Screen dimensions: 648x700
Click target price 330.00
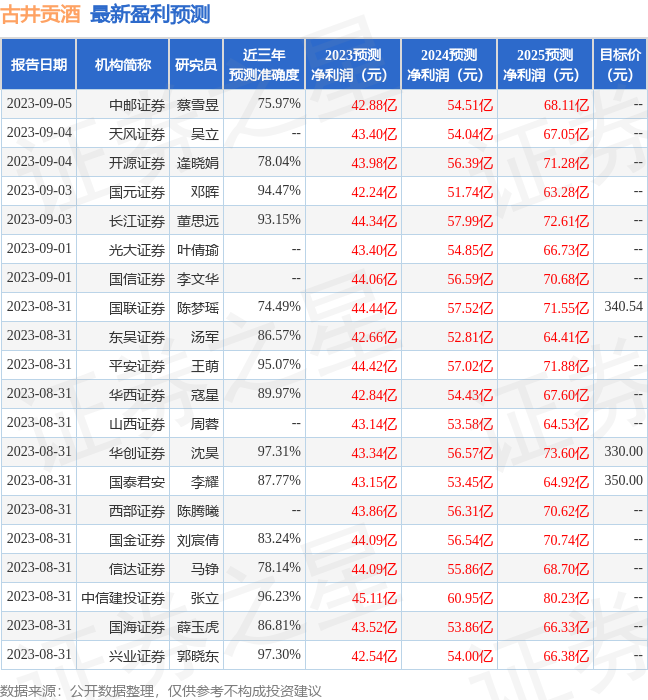coord(623,451)
